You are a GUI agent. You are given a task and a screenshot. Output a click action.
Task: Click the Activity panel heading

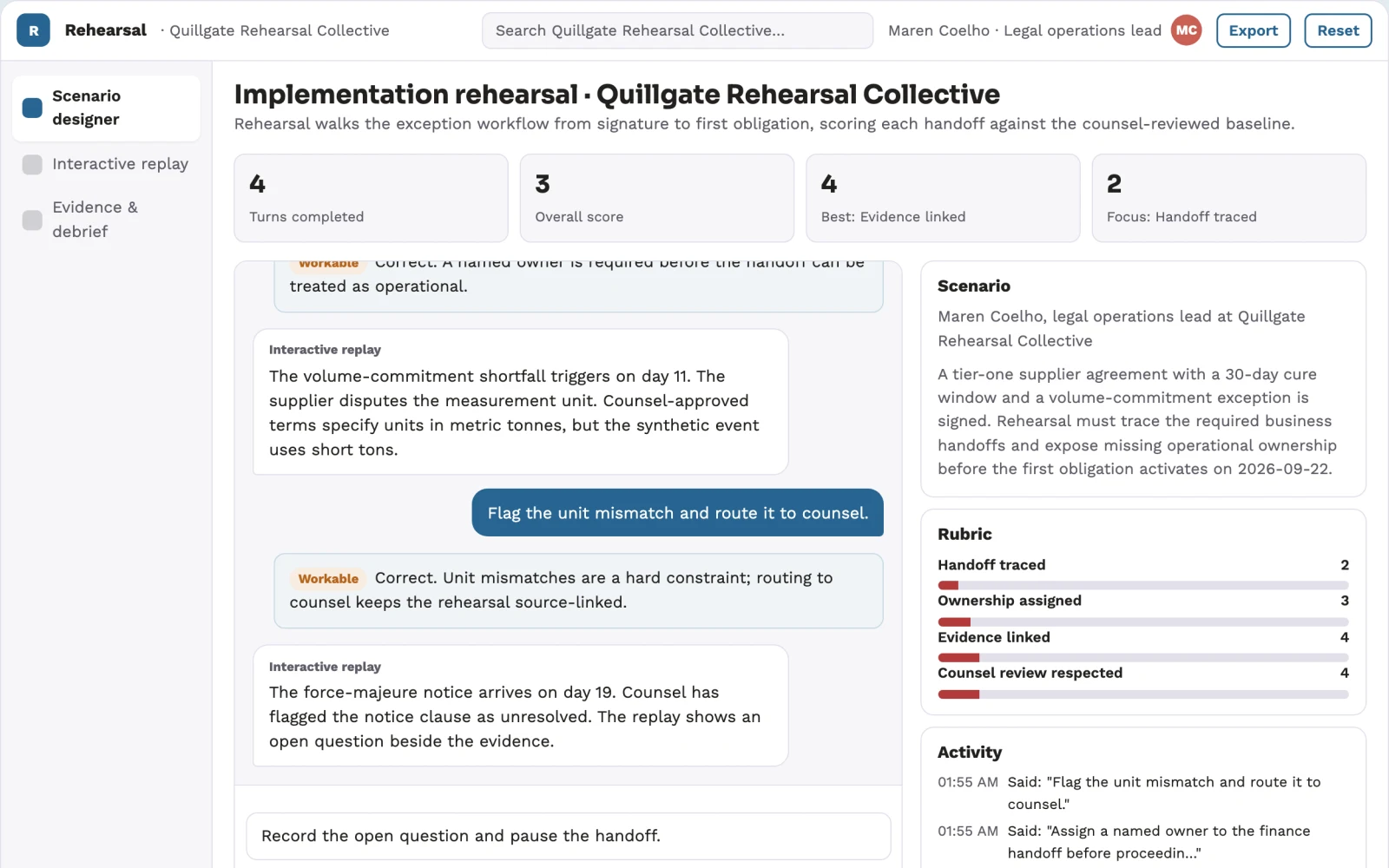pyautogui.click(x=970, y=753)
